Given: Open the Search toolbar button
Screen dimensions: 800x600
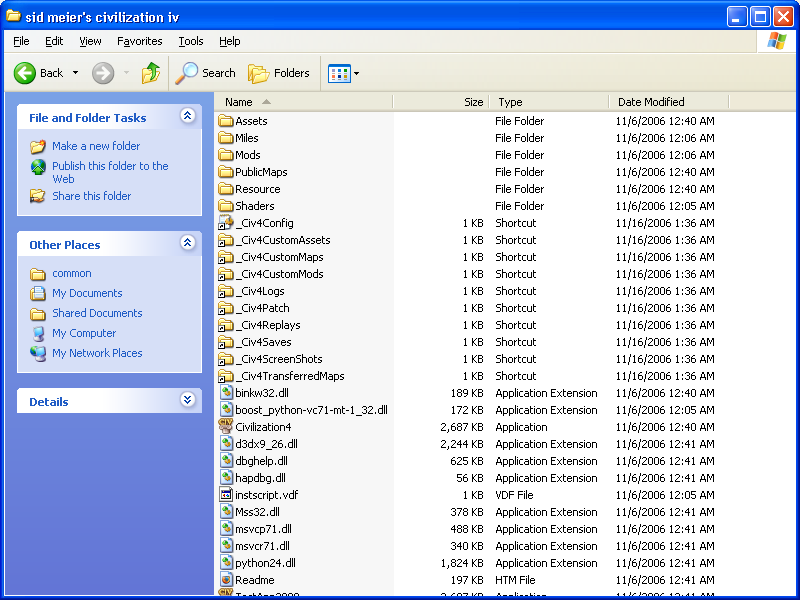Looking at the screenshot, I should [x=206, y=73].
